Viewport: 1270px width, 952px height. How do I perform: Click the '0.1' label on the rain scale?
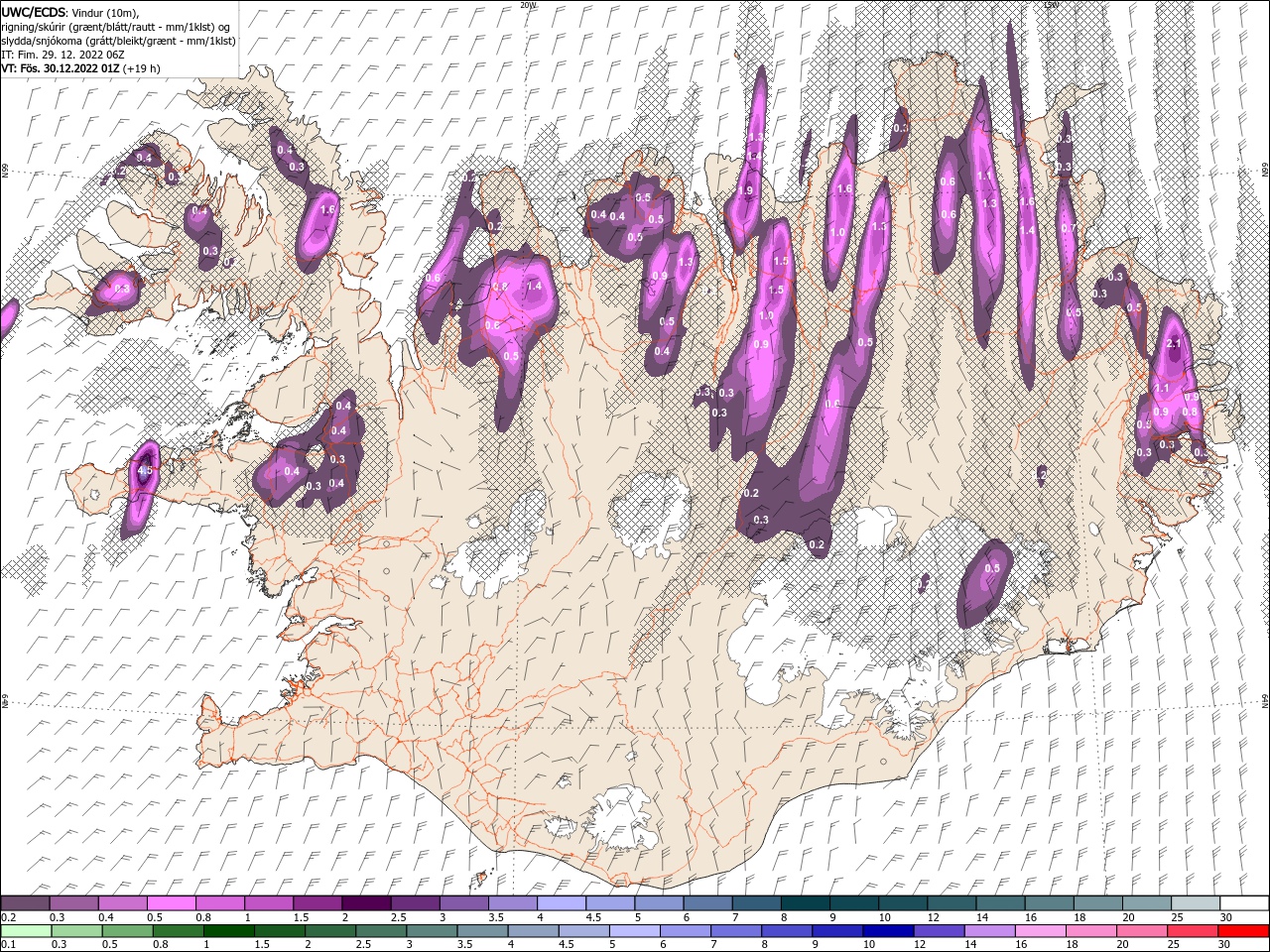(x=9, y=945)
